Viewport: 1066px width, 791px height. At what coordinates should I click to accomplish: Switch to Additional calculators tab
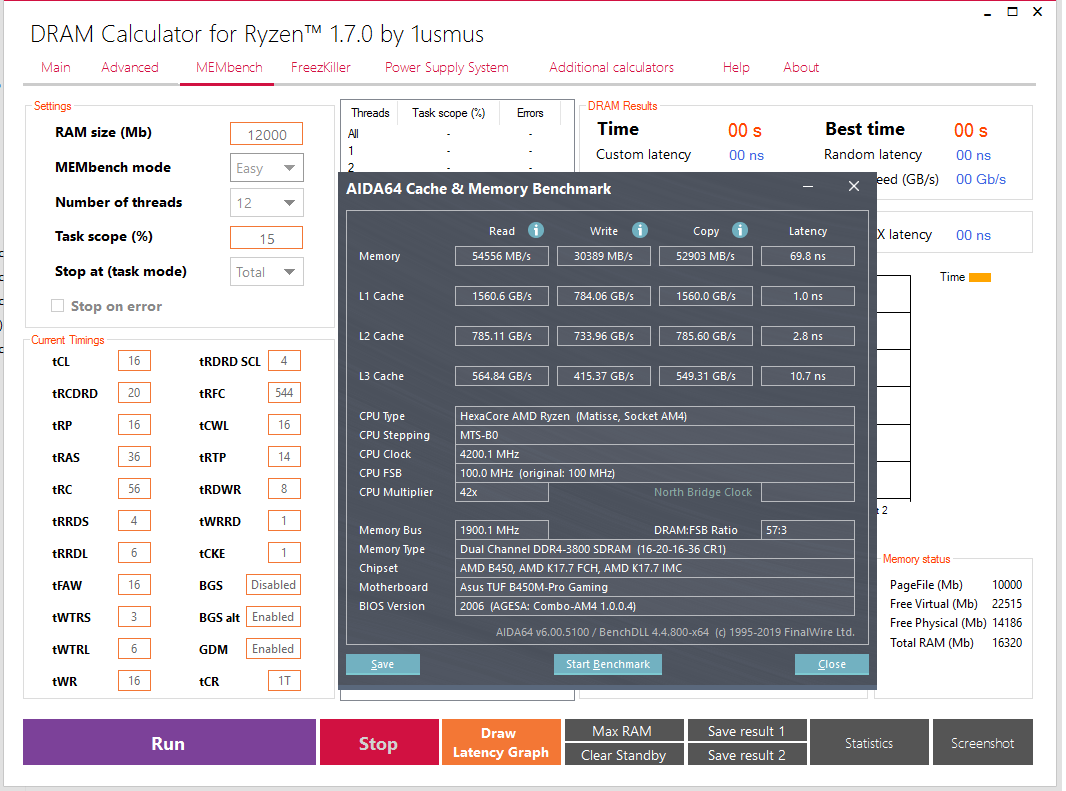612,67
